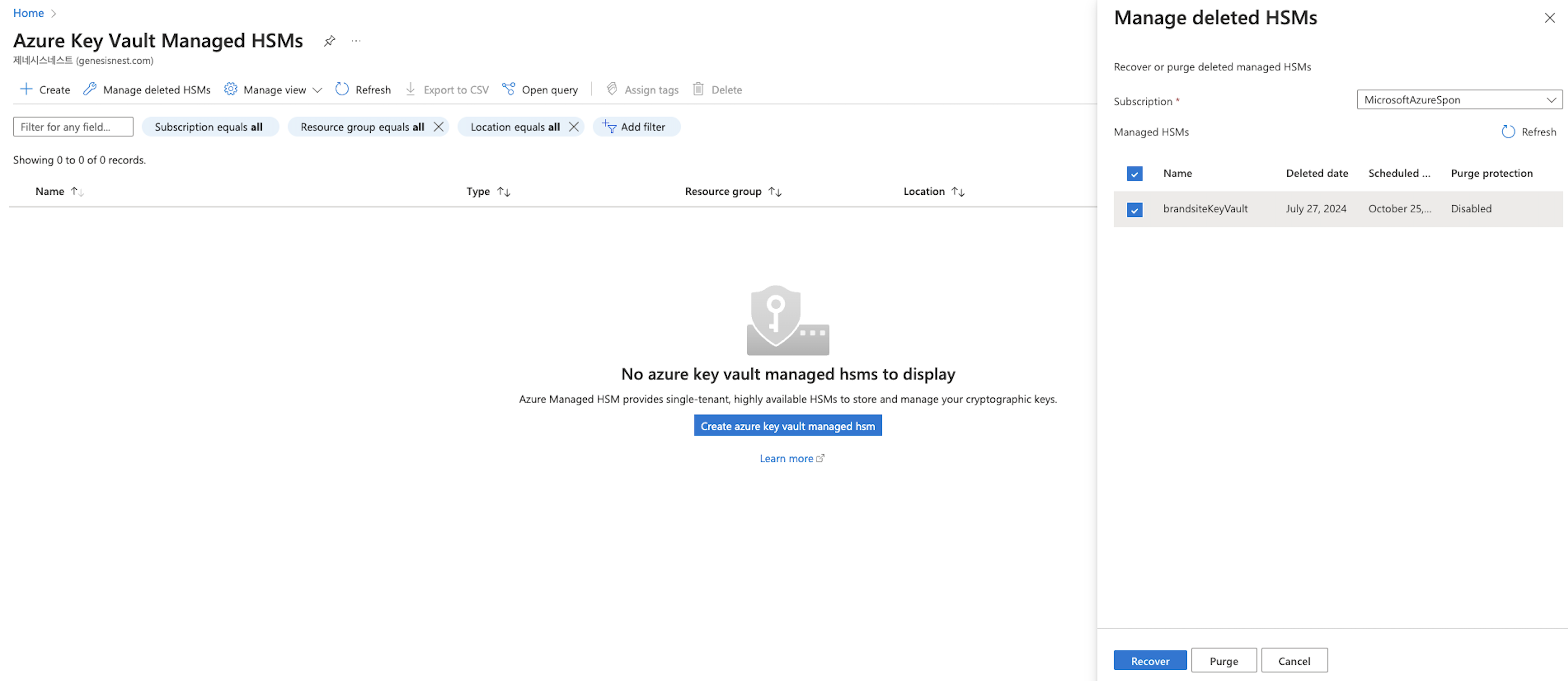This screenshot has height=681, width=1568.
Task: Click the Delete trash can icon
Action: [699, 89]
